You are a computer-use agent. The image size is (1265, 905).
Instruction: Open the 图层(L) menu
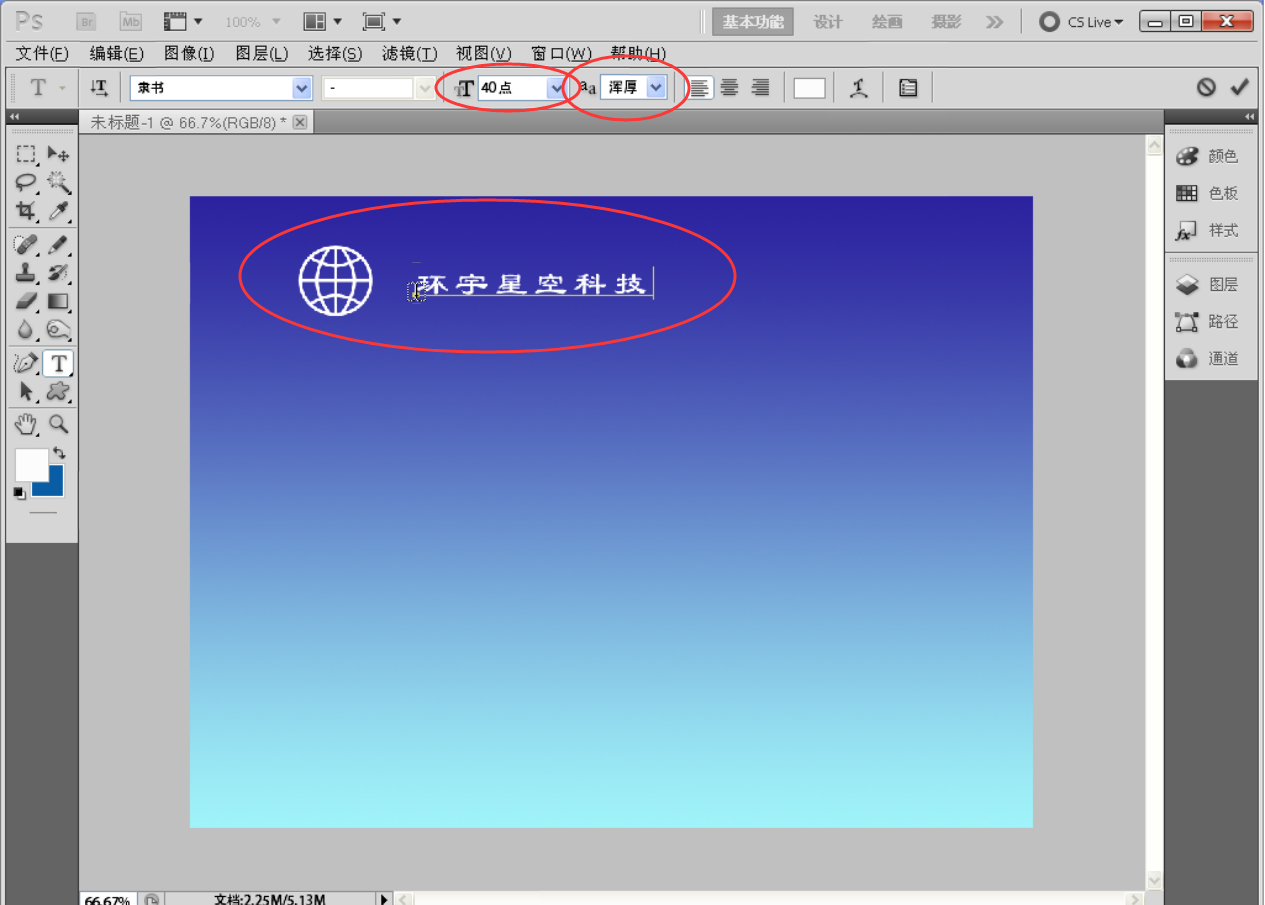click(262, 53)
